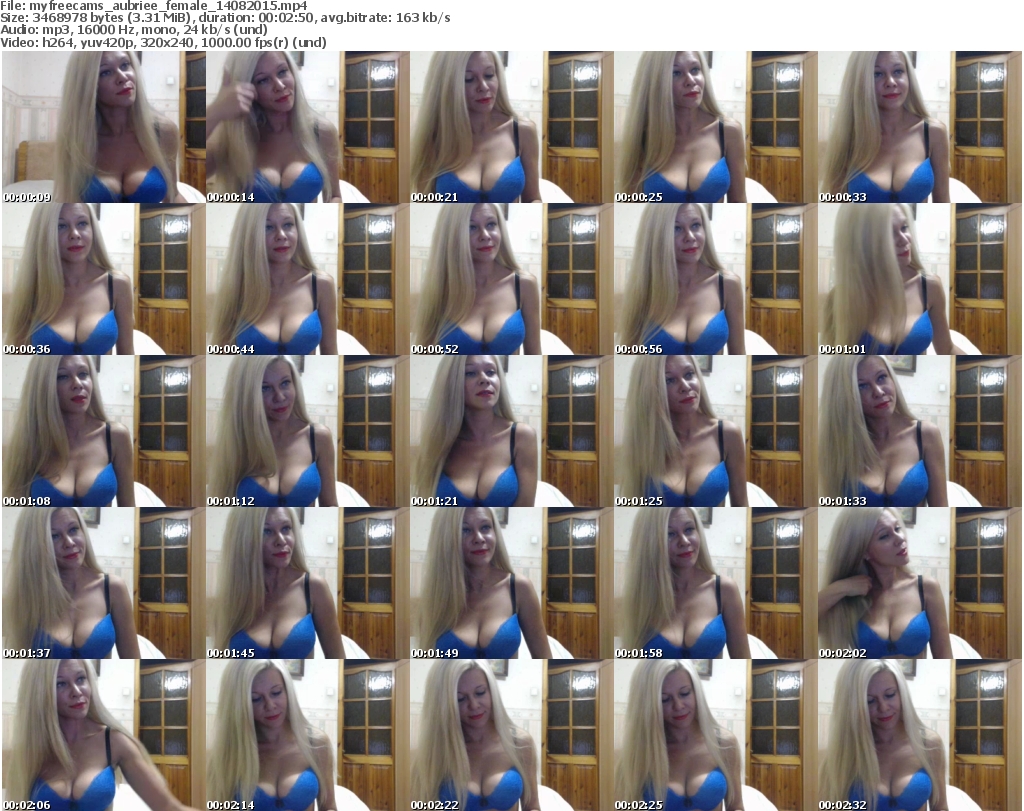Open the thumbnail stamped 00:00:44

click(x=308, y=279)
